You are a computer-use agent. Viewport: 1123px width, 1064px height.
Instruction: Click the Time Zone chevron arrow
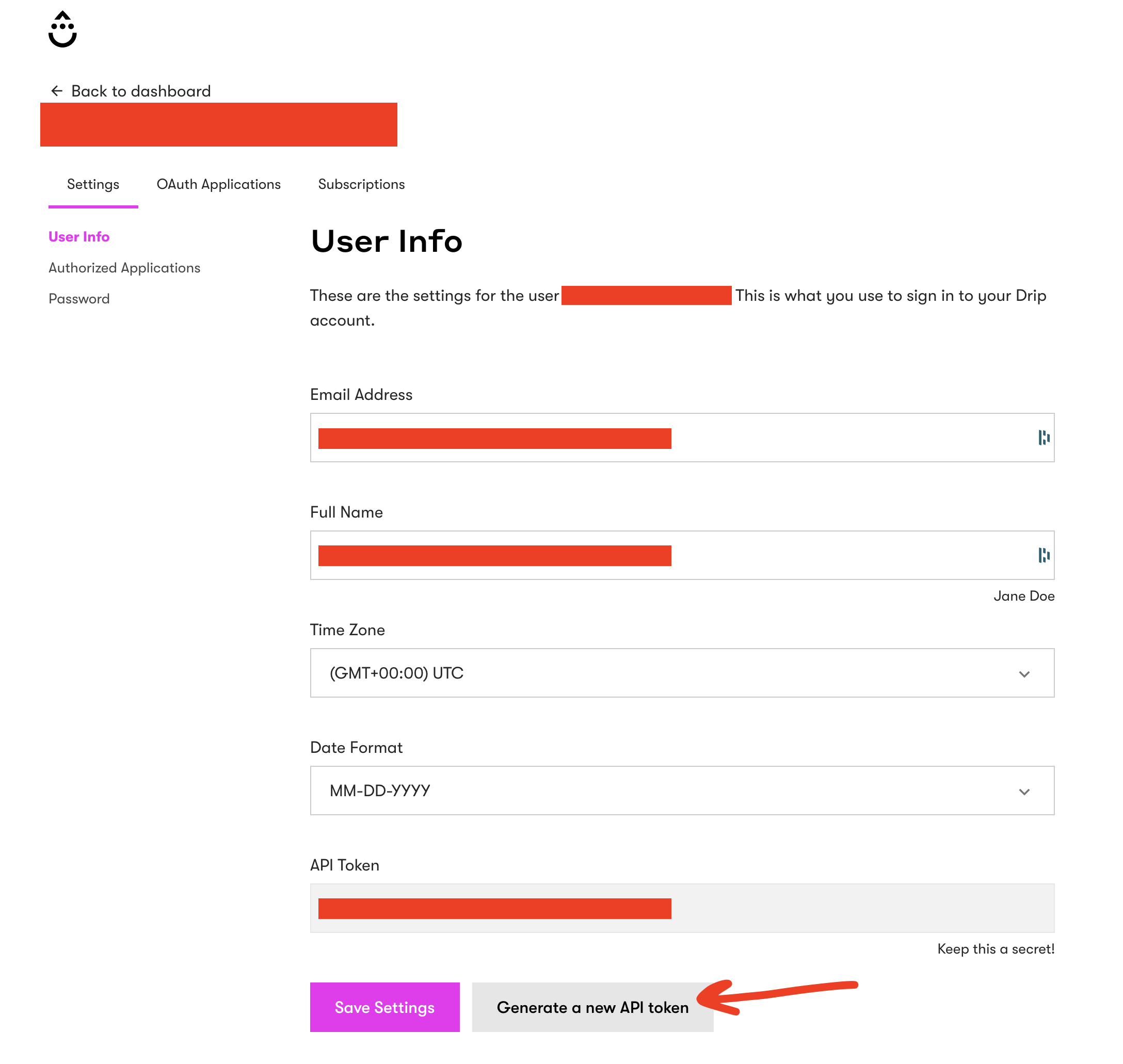(1024, 674)
